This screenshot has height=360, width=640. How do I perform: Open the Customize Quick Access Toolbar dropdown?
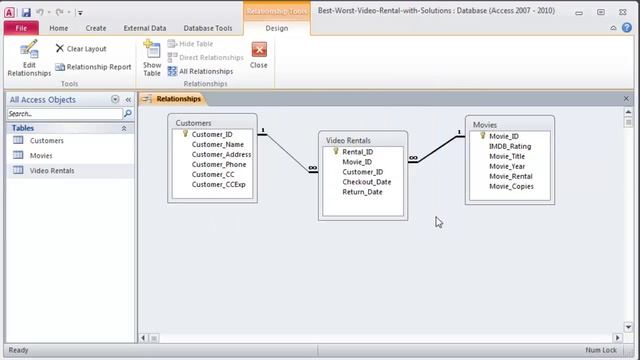[80, 13]
